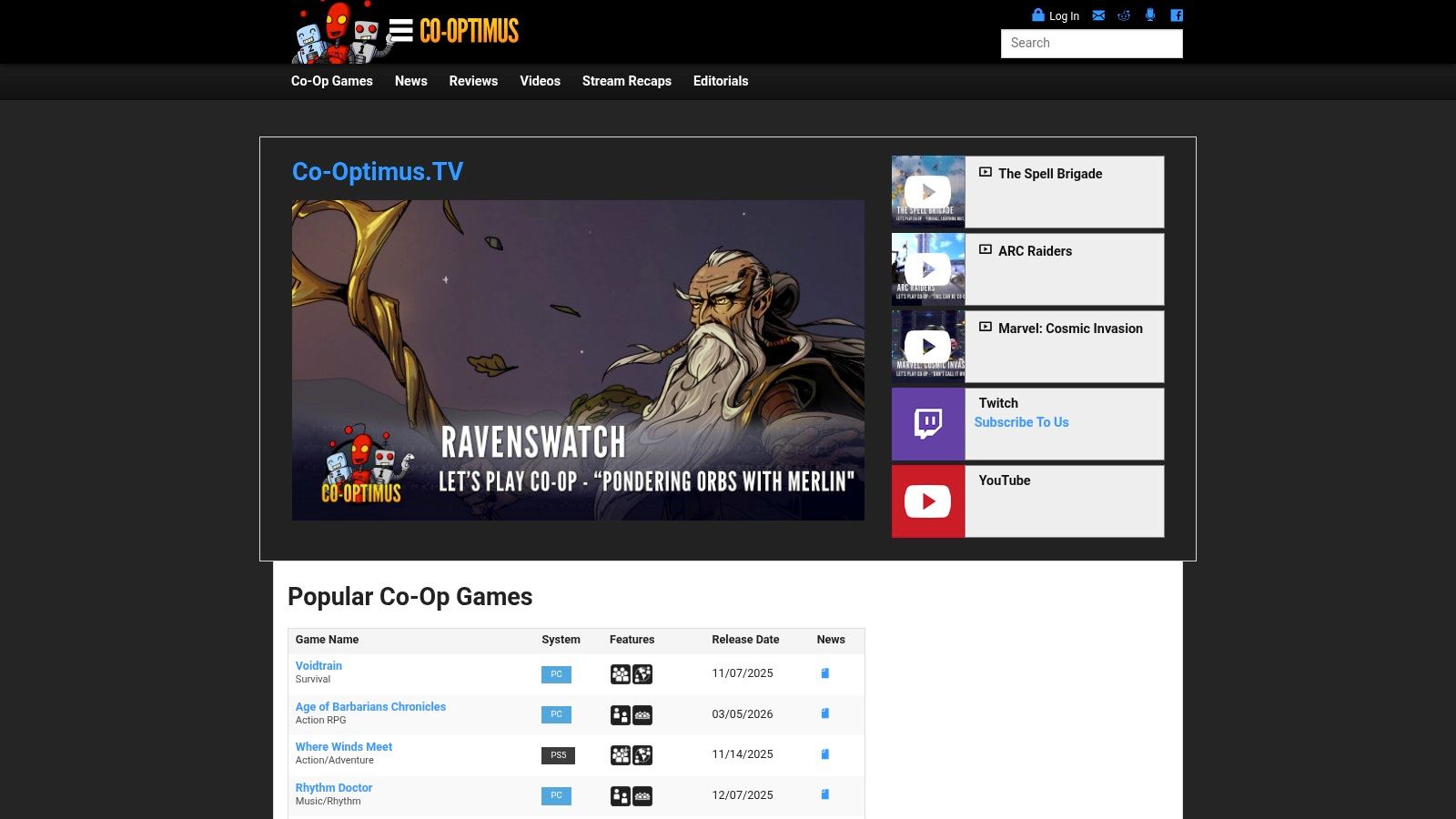Image resolution: width=1456 pixels, height=819 pixels.
Task: Click the news icon for Rhythm Doctor
Action: (x=825, y=794)
